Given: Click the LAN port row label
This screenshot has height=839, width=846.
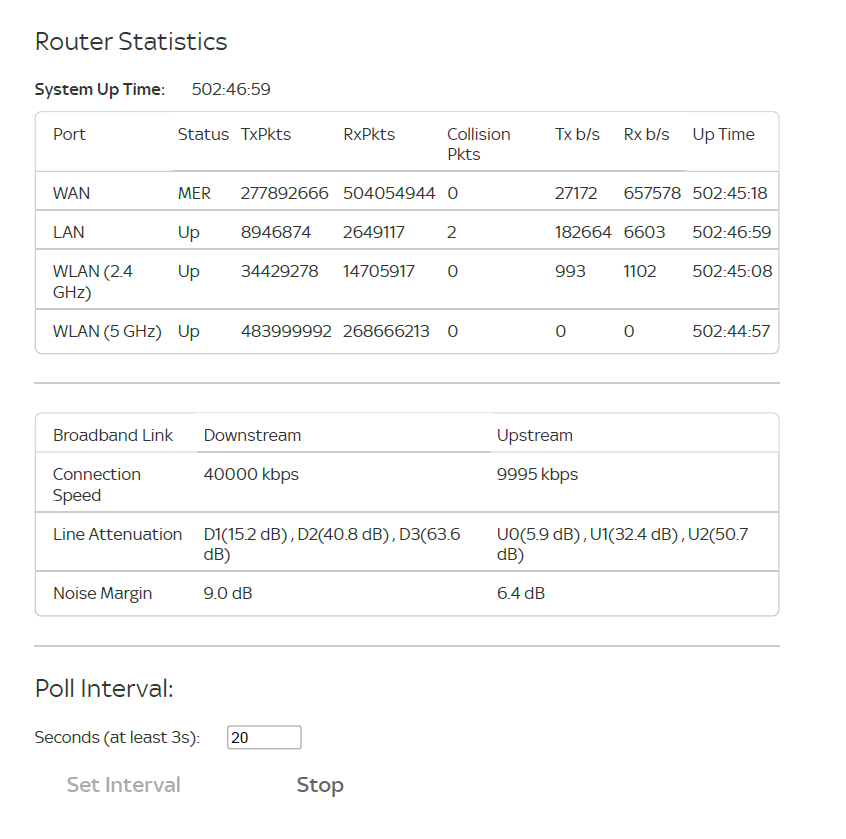Looking at the screenshot, I should click(68, 232).
